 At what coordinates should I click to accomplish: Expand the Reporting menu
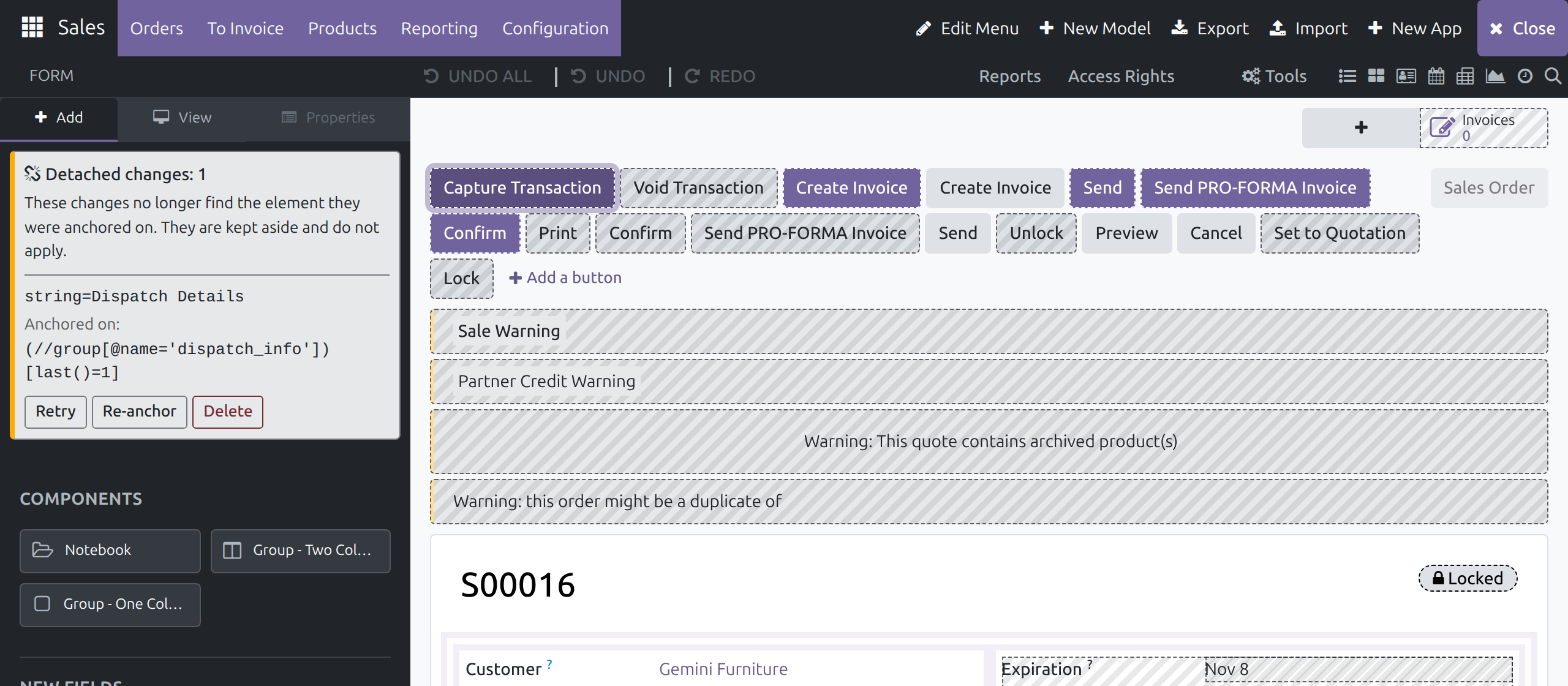pos(439,28)
